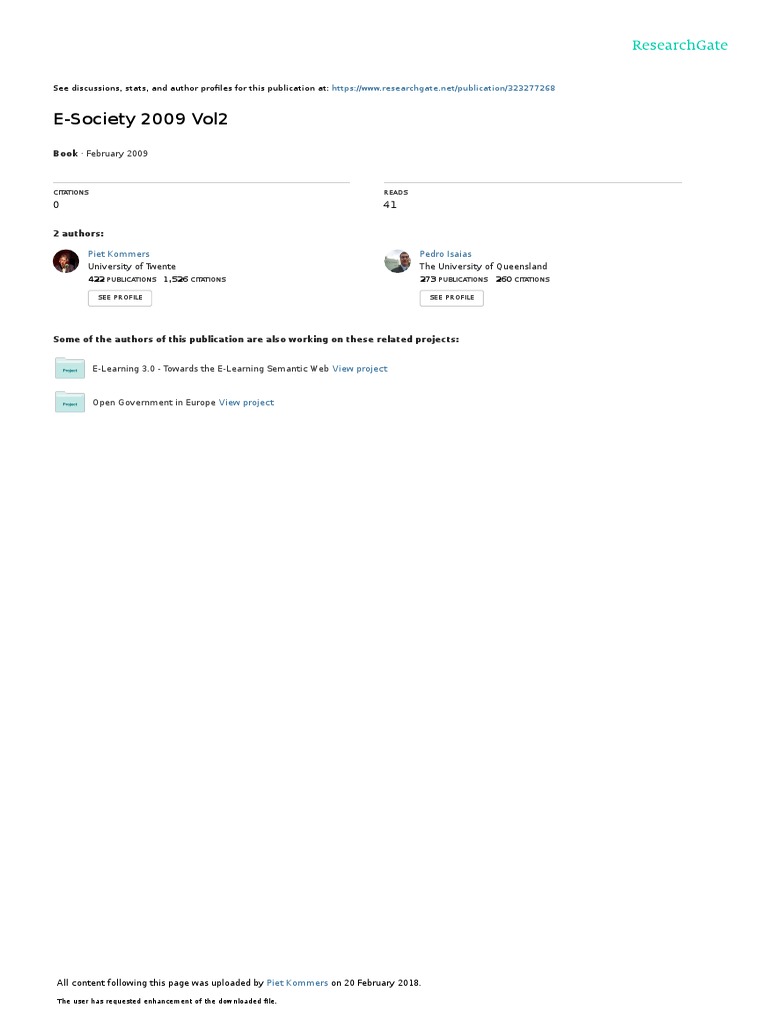Click See Profile under Pedro Isaias
The width and height of the screenshot is (768, 1024).
coord(451,298)
